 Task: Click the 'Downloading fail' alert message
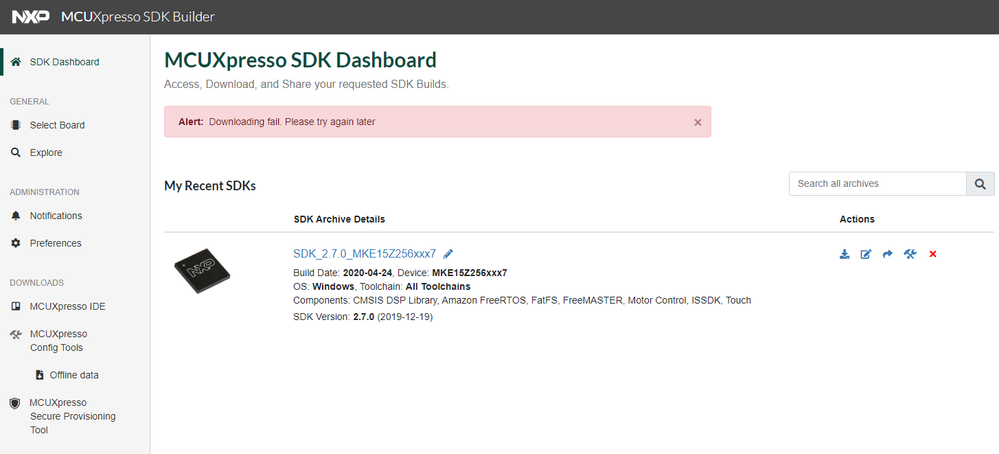(292, 122)
